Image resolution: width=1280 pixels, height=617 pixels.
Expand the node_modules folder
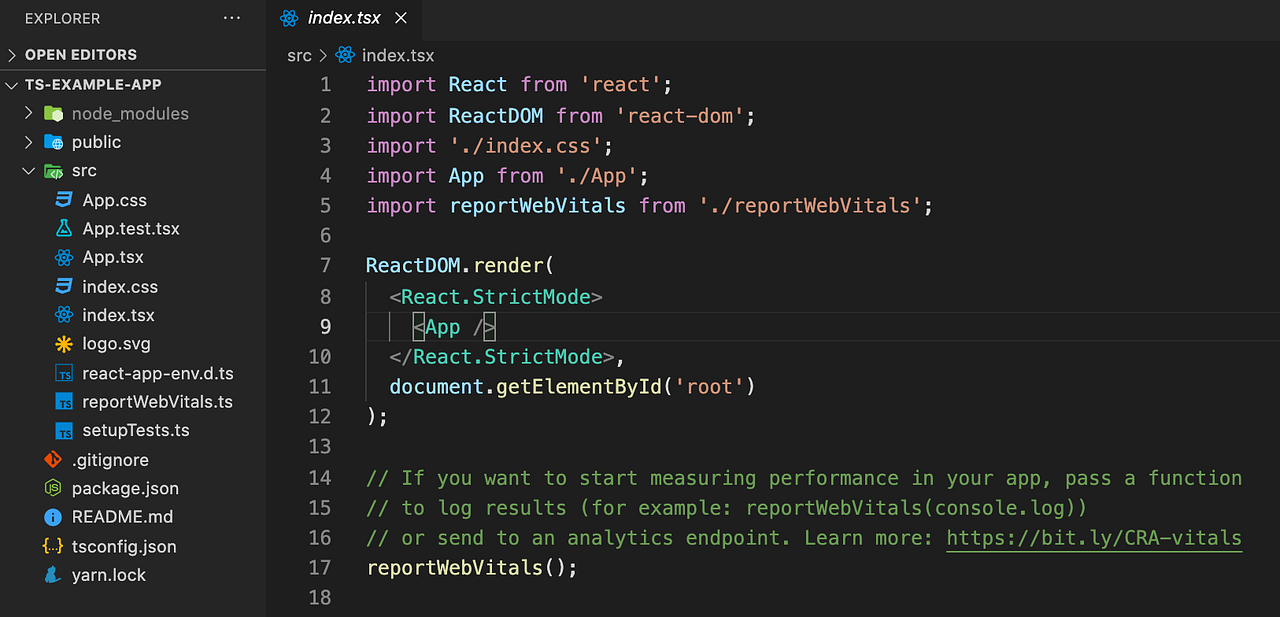[x=28, y=113]
